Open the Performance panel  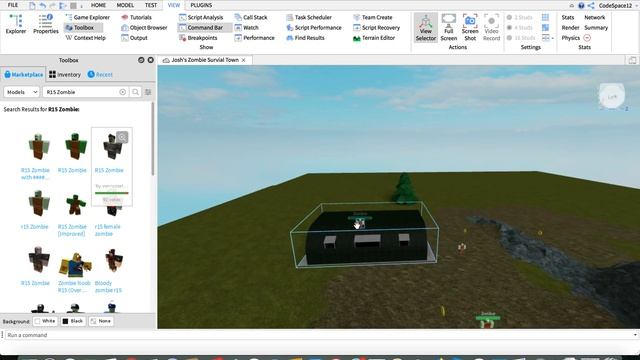255,38
